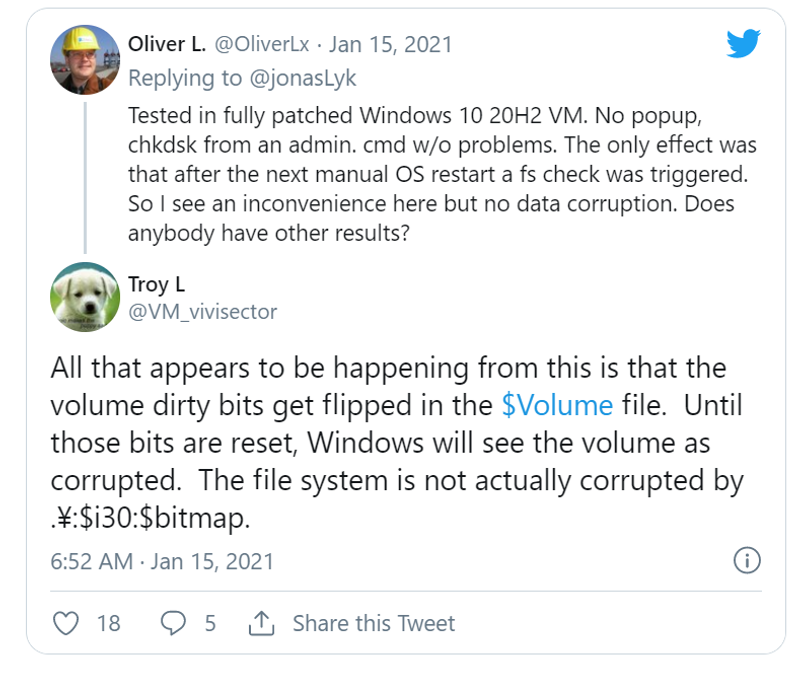This screenshot has height=676, width=800.
Task: Open the @VM_vivisector handle
Action: coord(202,311)
